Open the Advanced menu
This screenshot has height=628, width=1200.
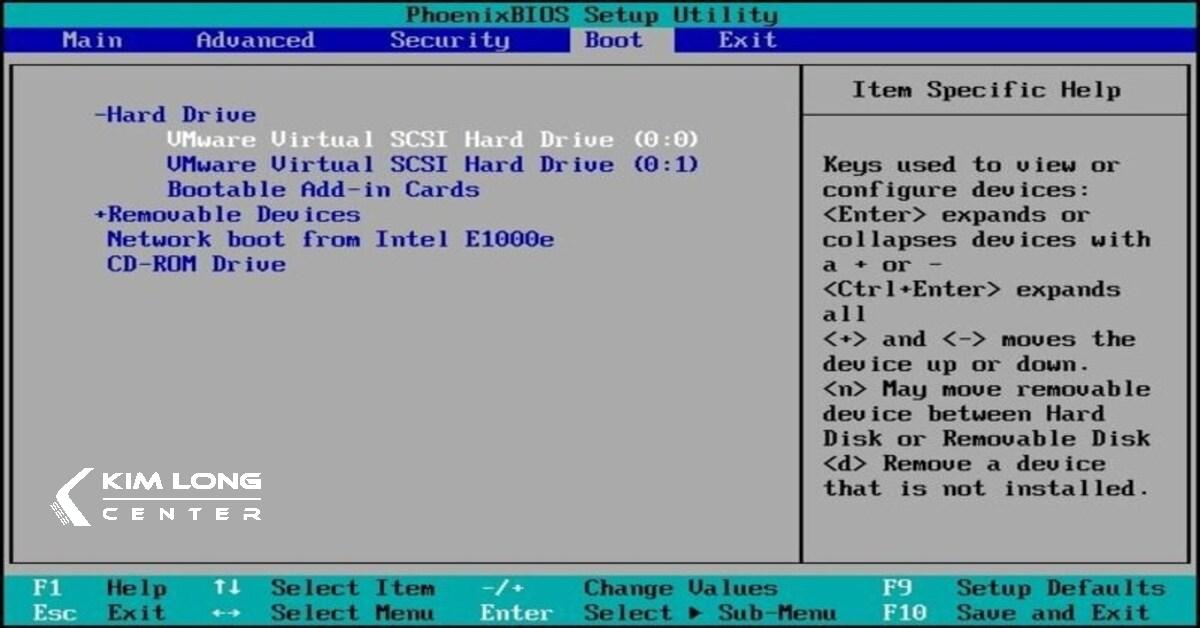coord(257,40)
